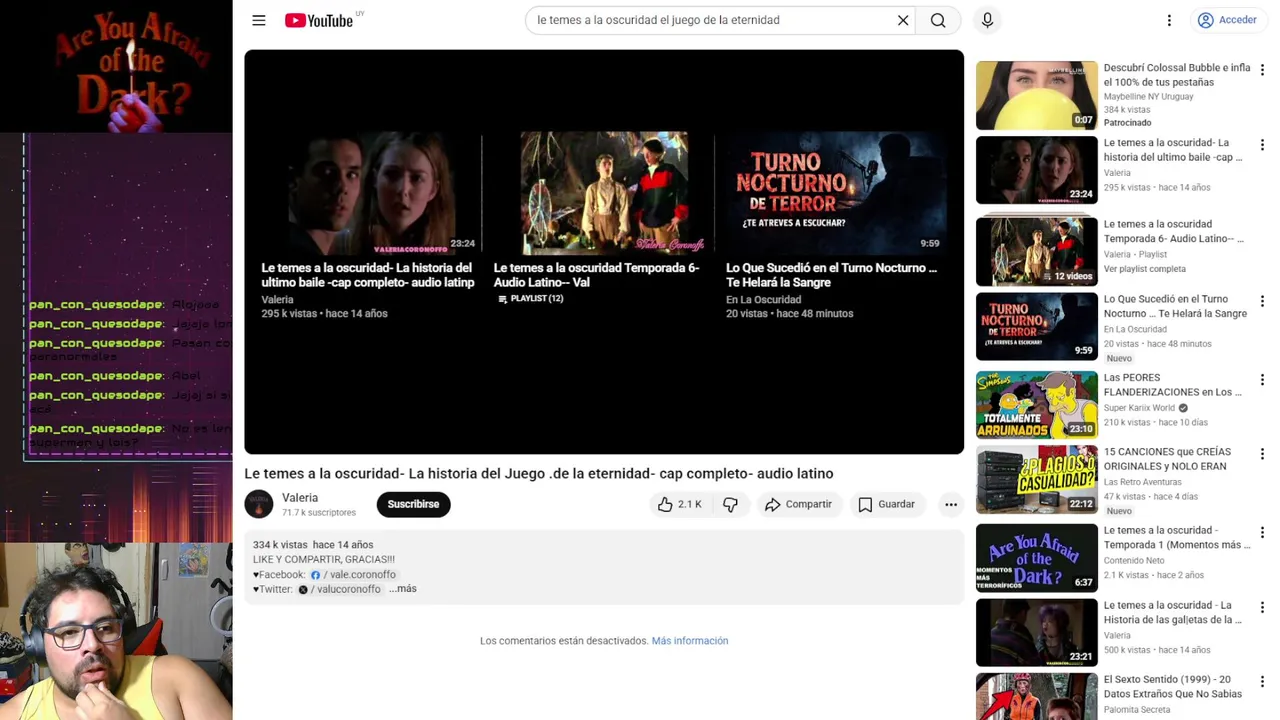Open Twitter link valucoronoffo

pyautogui.click(x=340, y=590)
